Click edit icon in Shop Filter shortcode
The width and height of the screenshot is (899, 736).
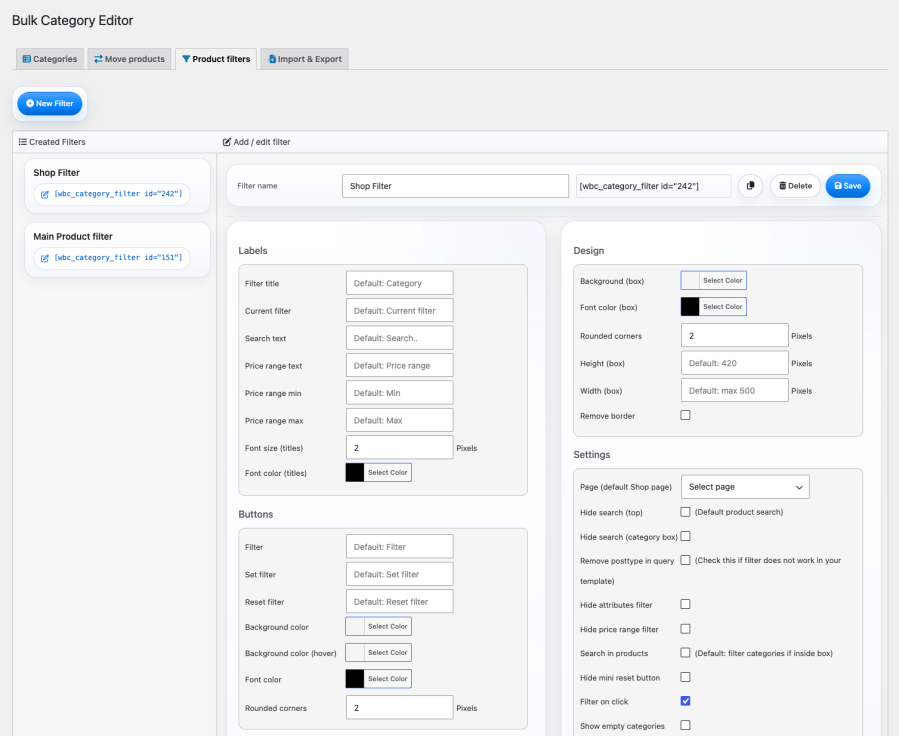[45, 194]
